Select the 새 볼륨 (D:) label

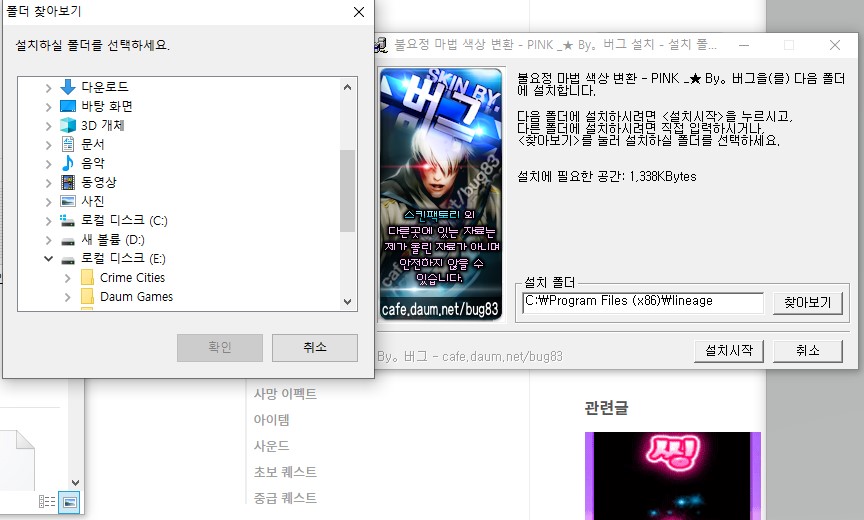(112, 240)
